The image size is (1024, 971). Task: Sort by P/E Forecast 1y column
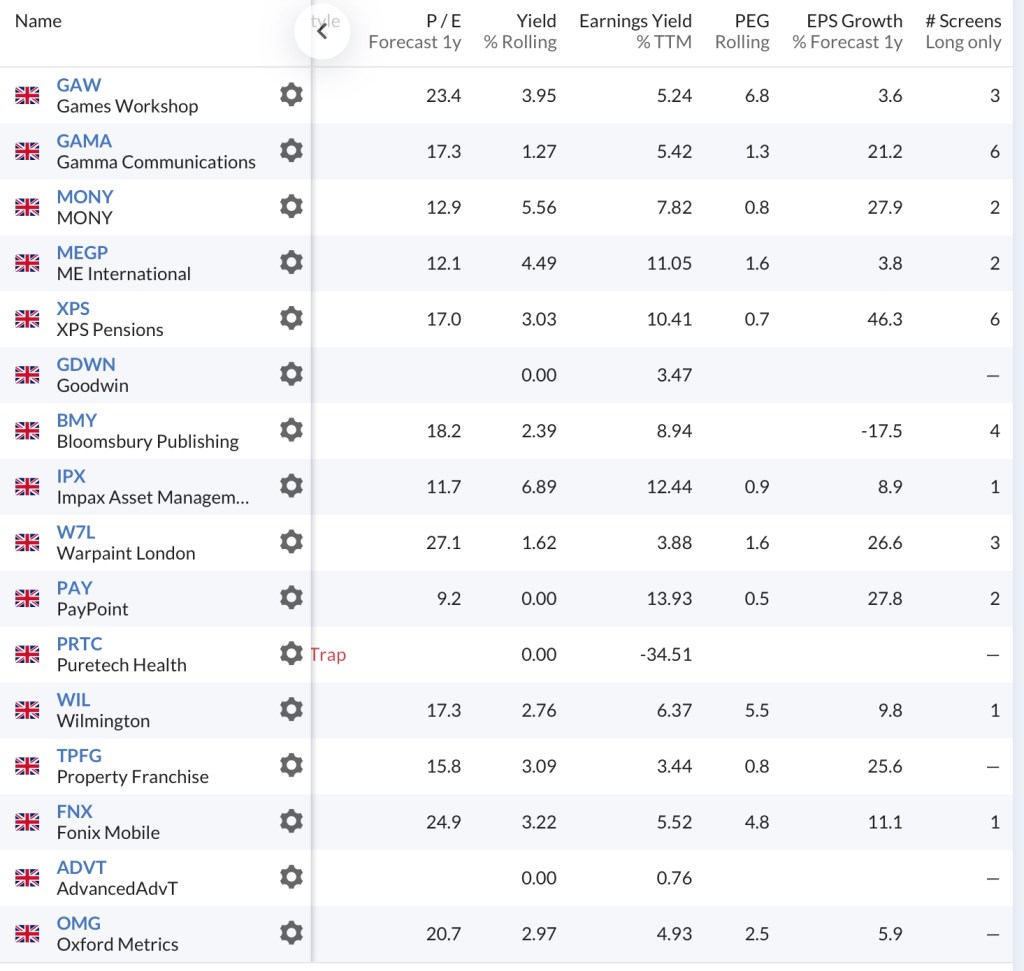pos(414,31)
